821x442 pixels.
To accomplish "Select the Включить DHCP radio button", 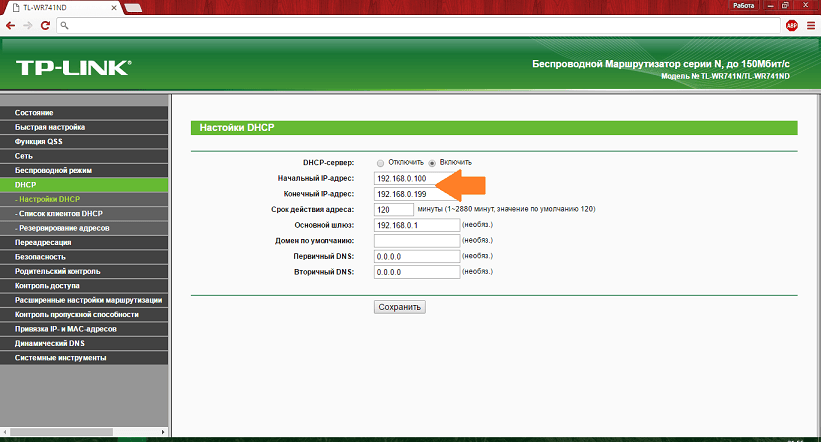I will (x=433, y=162).
